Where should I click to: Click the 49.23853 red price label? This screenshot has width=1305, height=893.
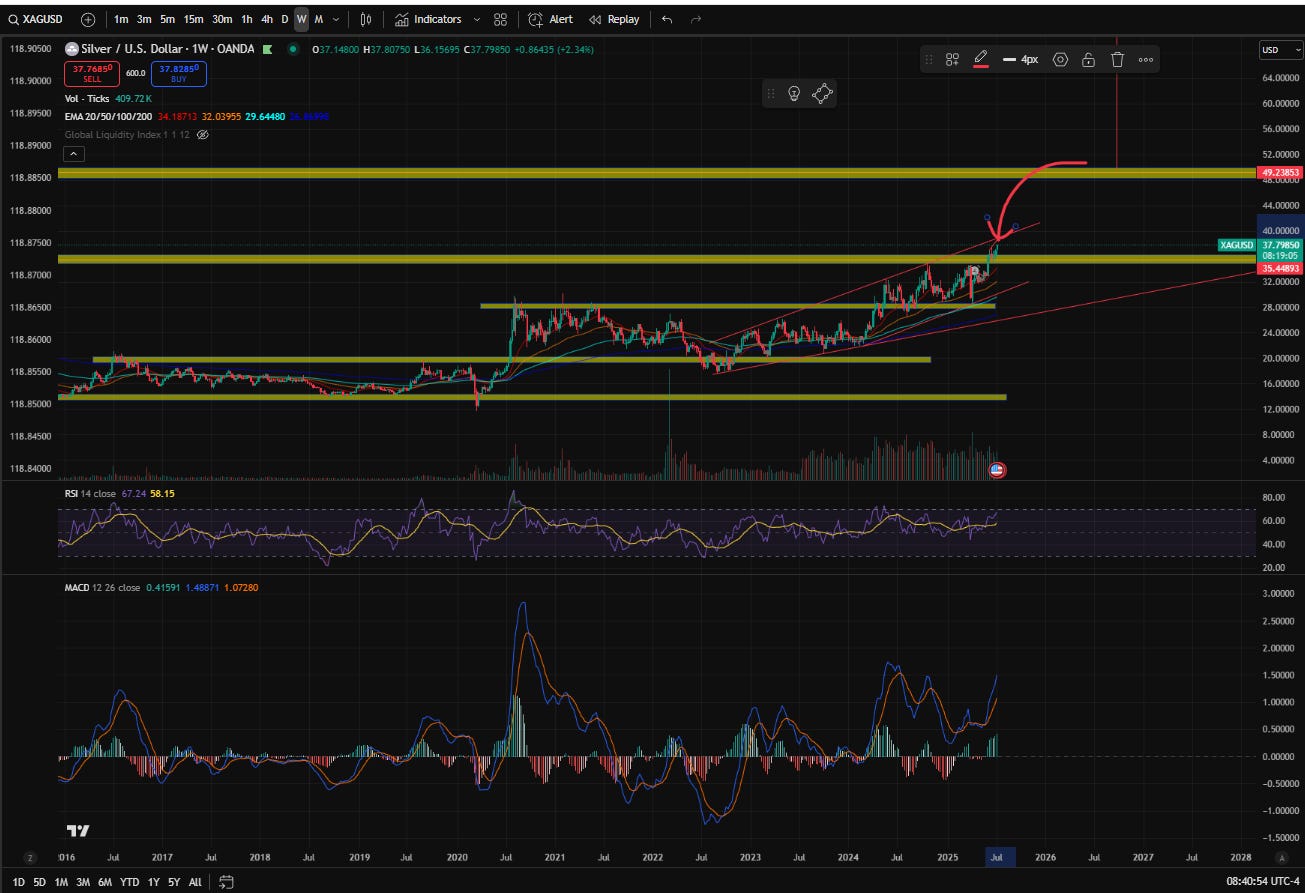point(1280,172)
